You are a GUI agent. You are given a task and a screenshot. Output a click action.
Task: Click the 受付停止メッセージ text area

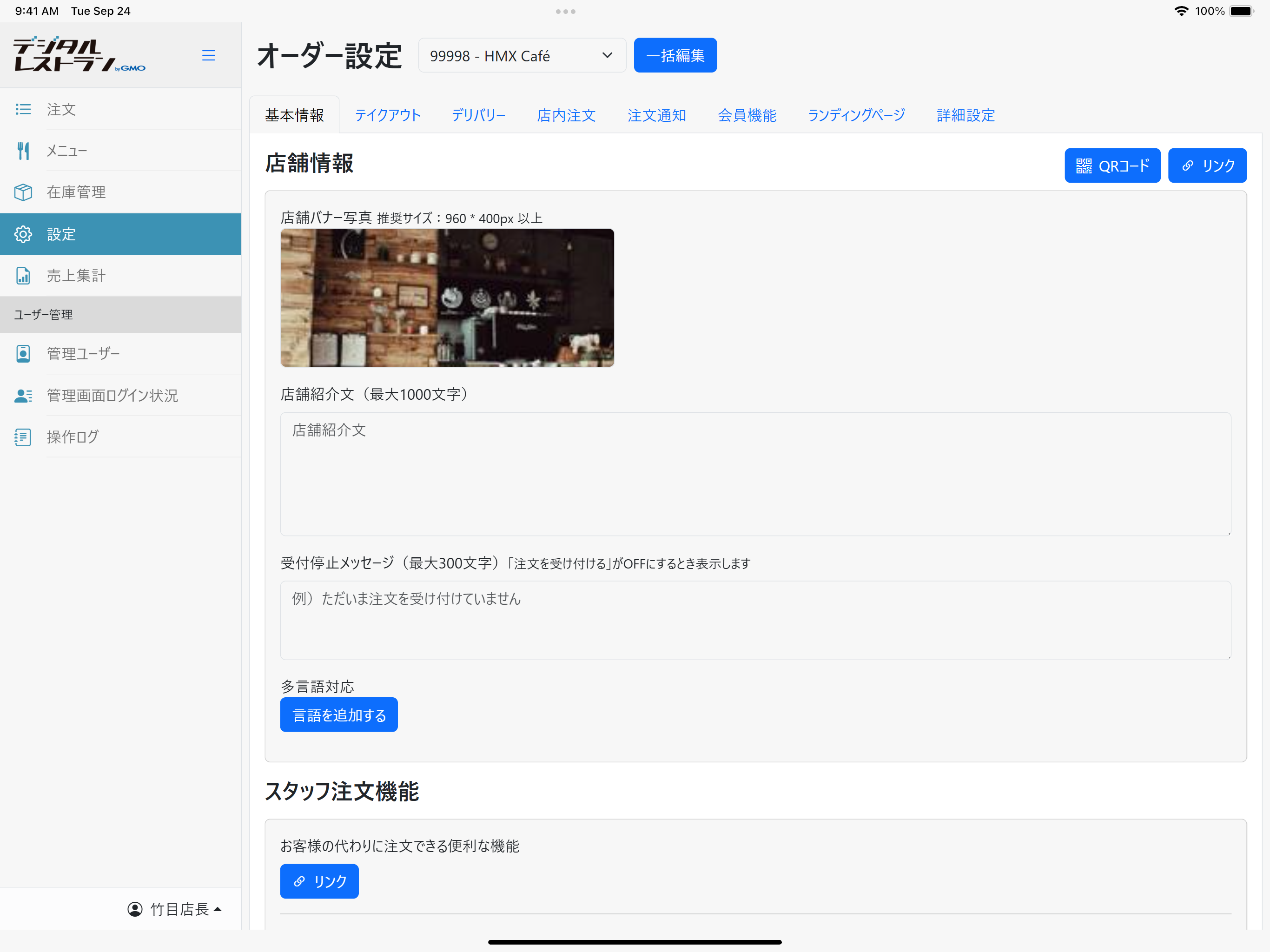tap(755, 620)
